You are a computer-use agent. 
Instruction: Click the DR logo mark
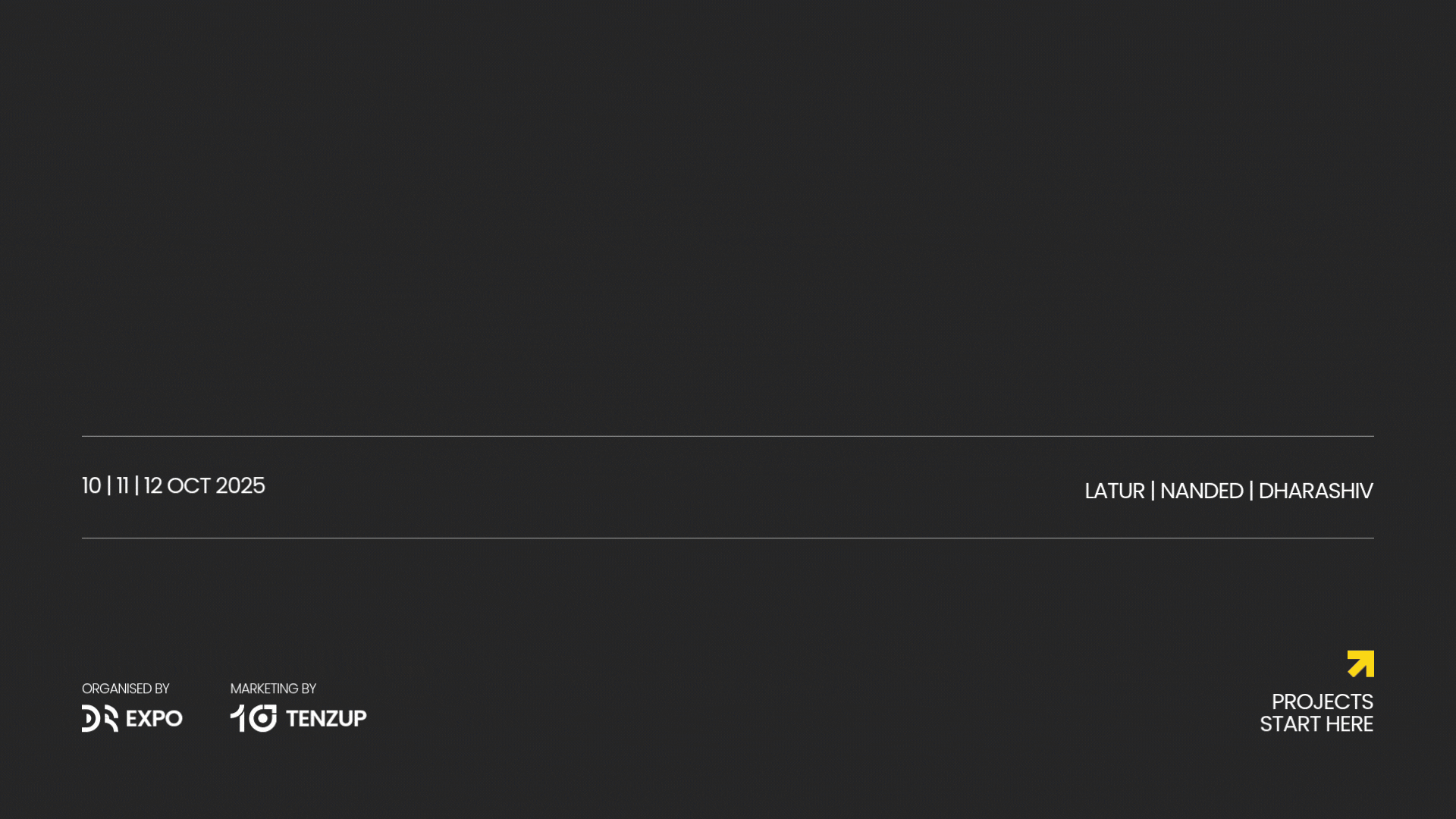pyautogui.click(x=100, y=718)
